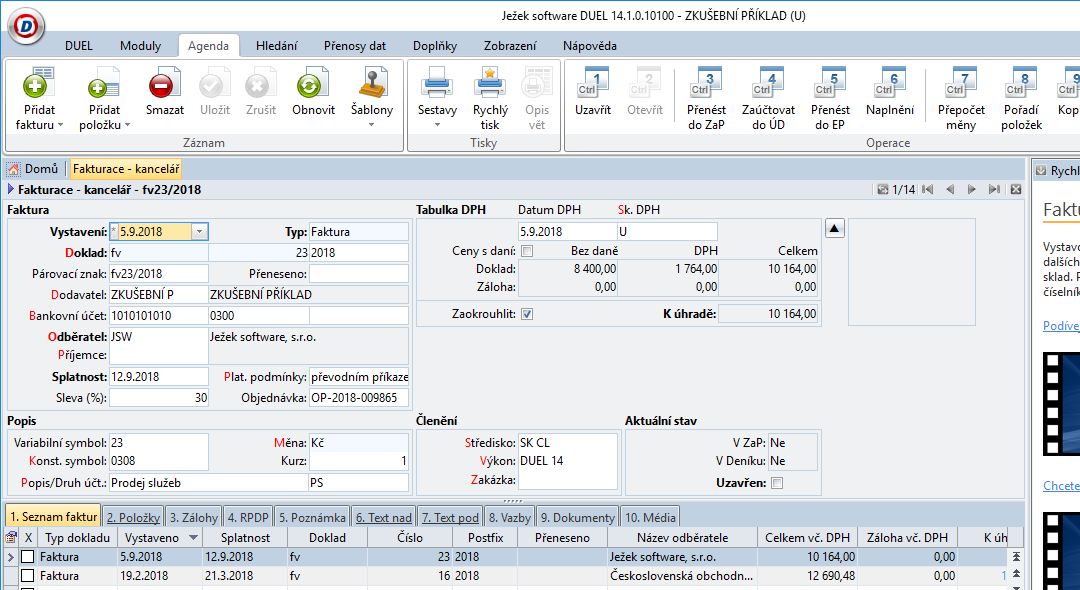Click the Přidat položku icon
The height and width of the screenshot is (590, 1080).
(x=104, y=85)
